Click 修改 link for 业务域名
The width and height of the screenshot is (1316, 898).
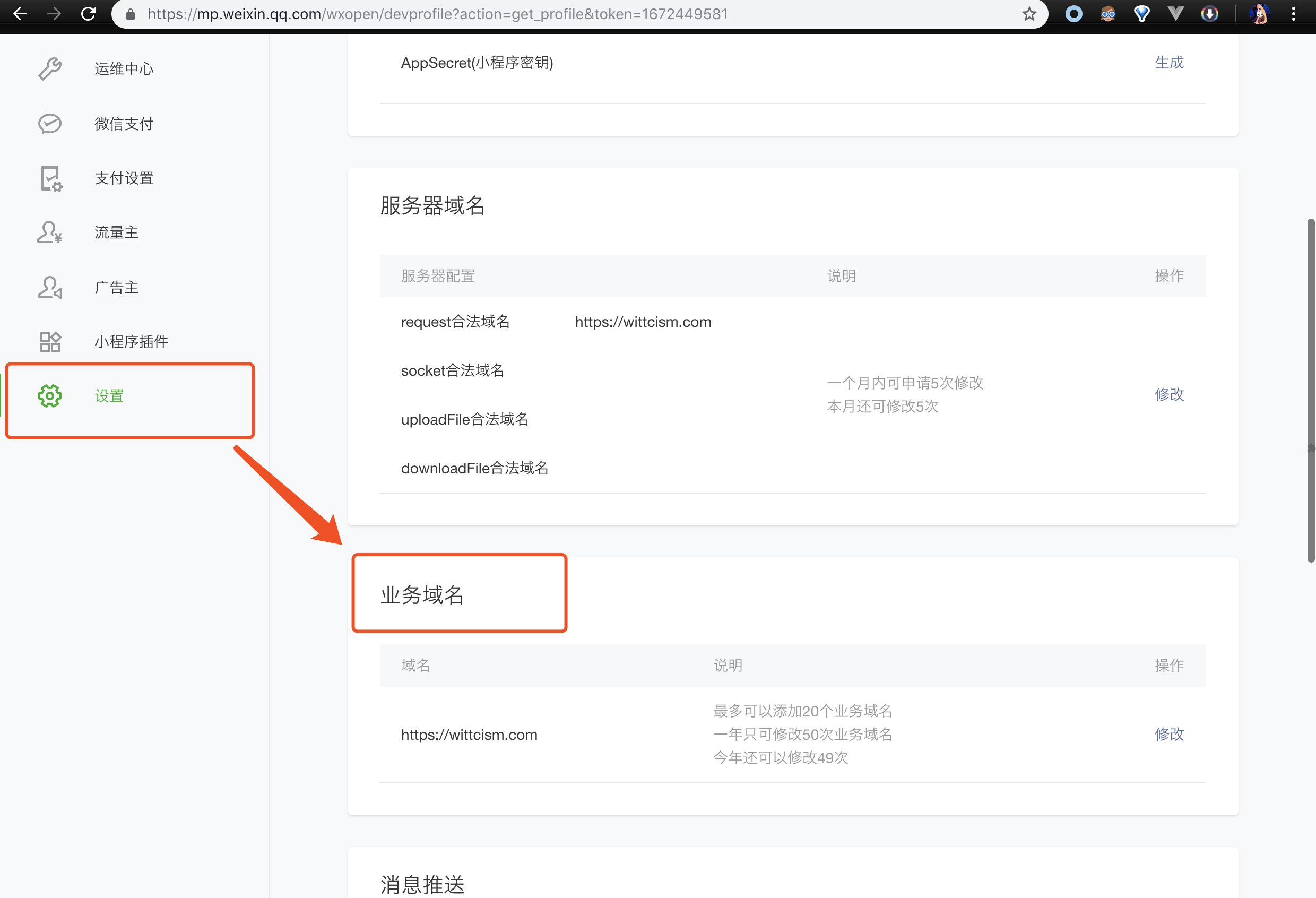[x=1169, y=735]
